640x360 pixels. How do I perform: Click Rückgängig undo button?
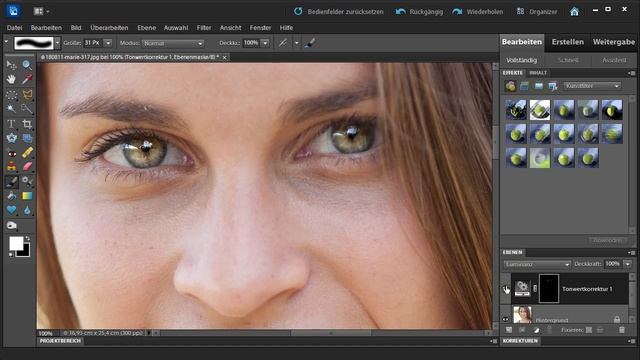[x=419, y=11]
